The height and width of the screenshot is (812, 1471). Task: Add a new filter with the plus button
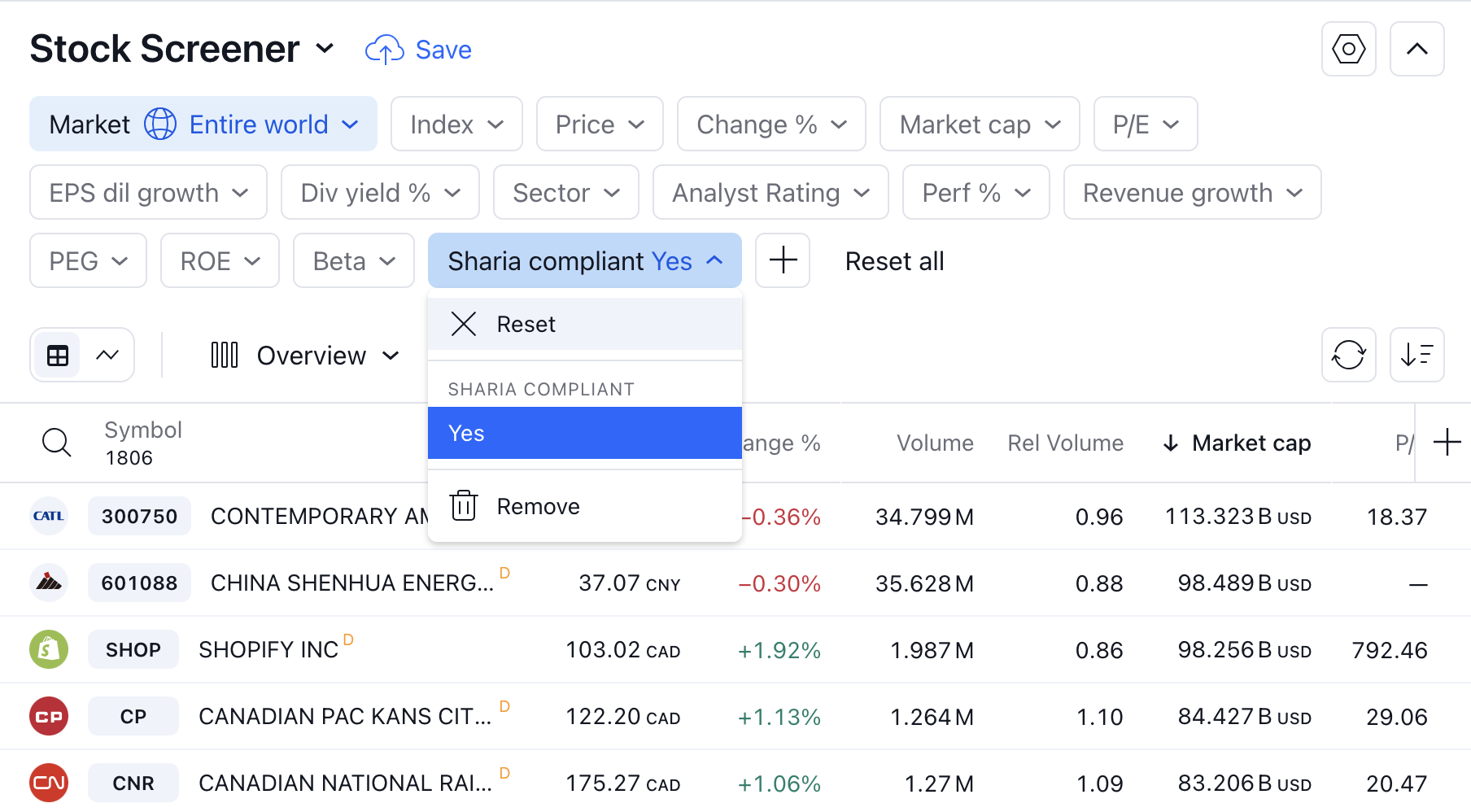click(x=783, y=260)
